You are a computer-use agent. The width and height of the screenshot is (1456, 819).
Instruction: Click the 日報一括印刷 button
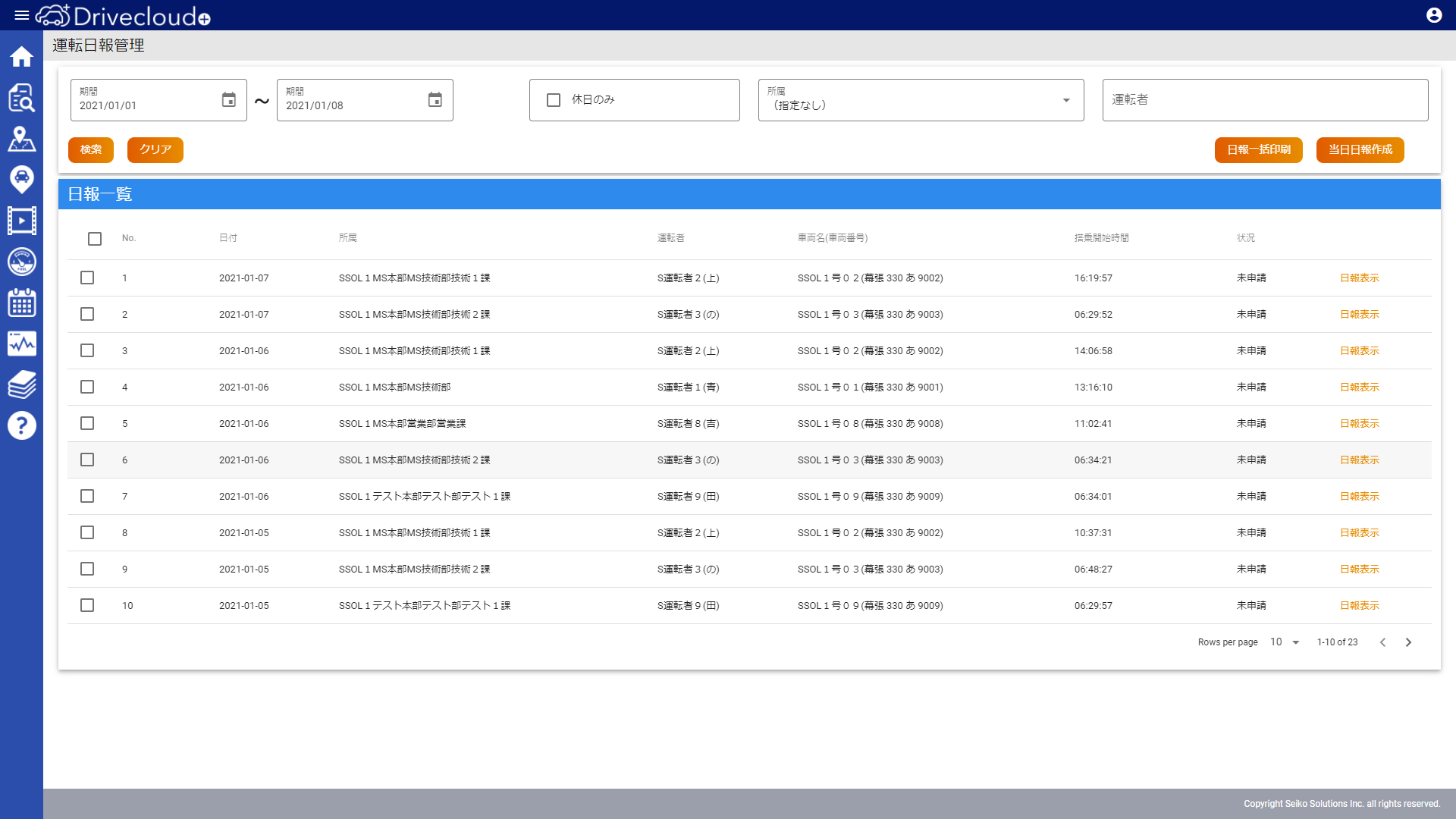coord(1259,150)
